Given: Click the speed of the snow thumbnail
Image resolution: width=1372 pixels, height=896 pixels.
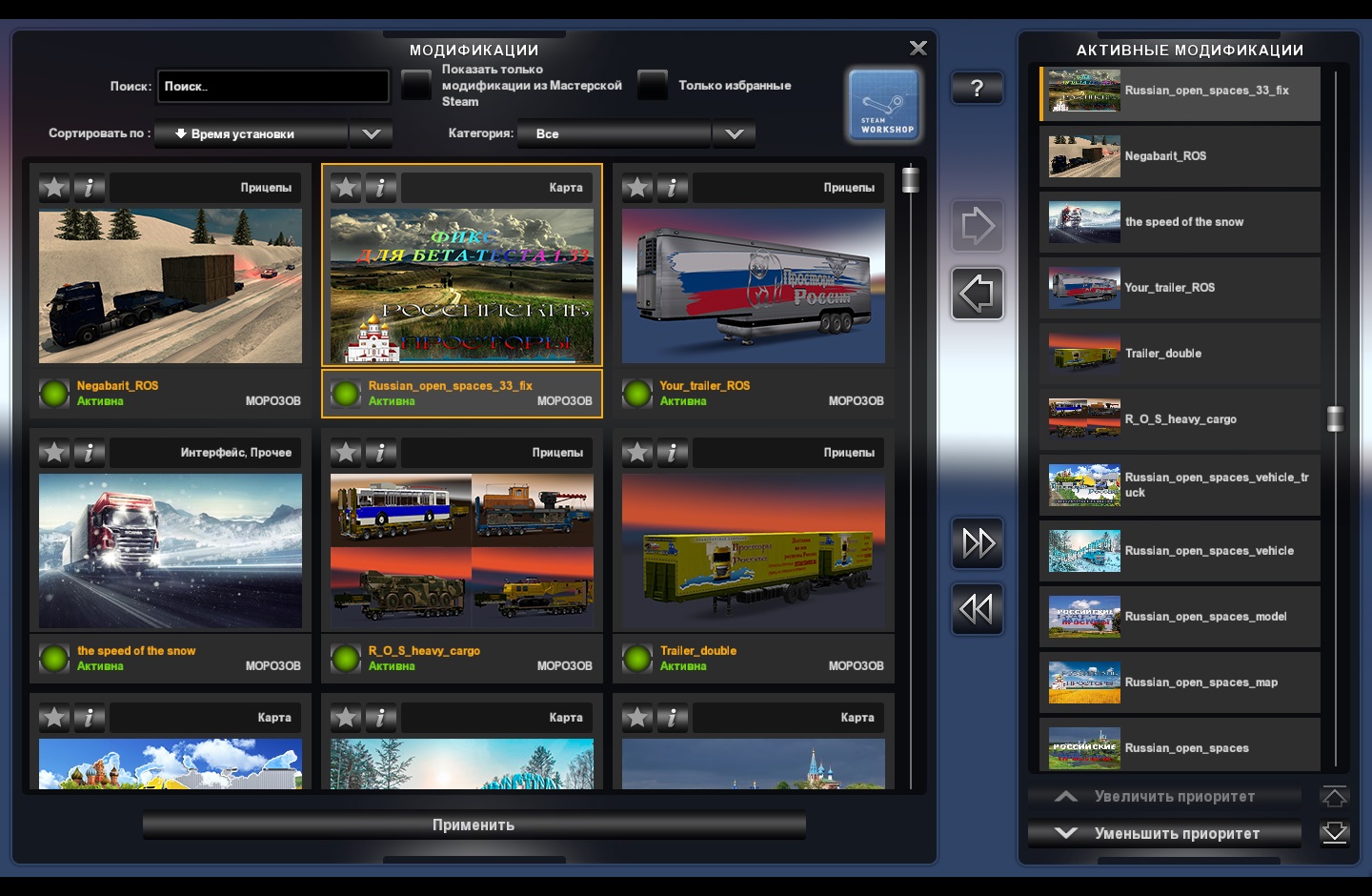Looking at the screenshot, I should point(171,551).
